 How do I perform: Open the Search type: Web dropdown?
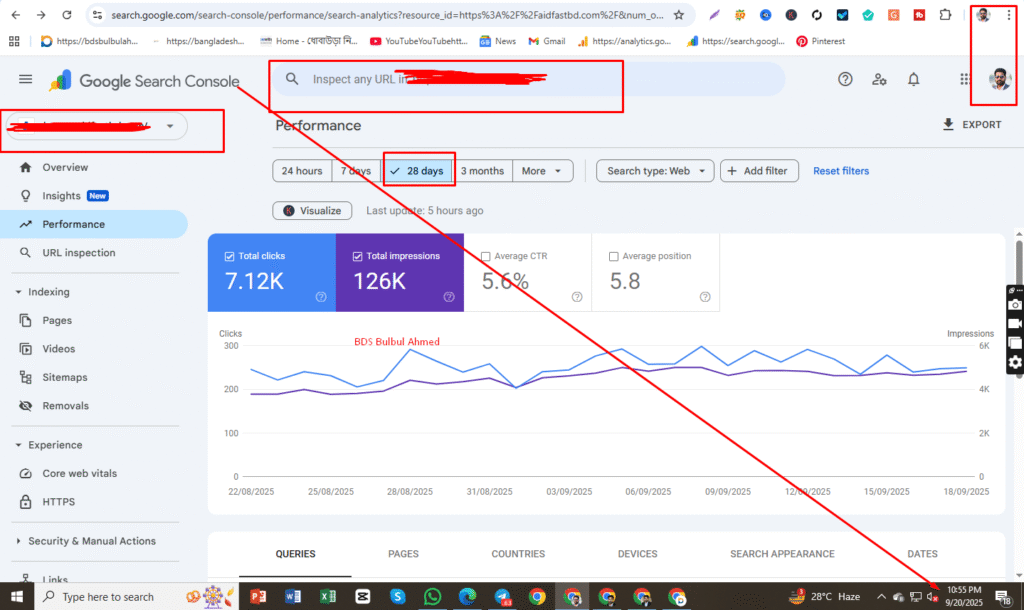click(x=655, y=171)
